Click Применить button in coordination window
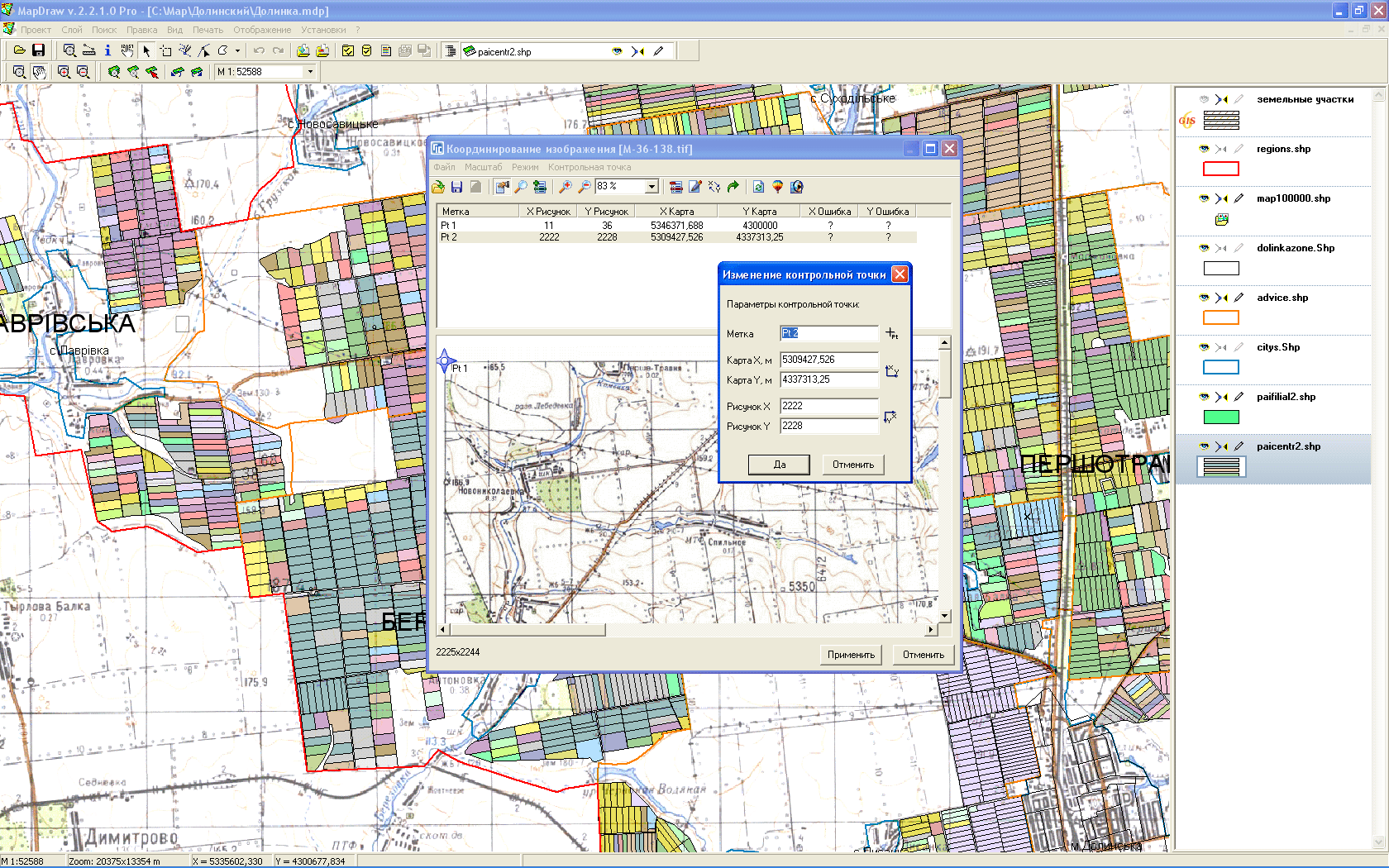 tap(851, 655)
